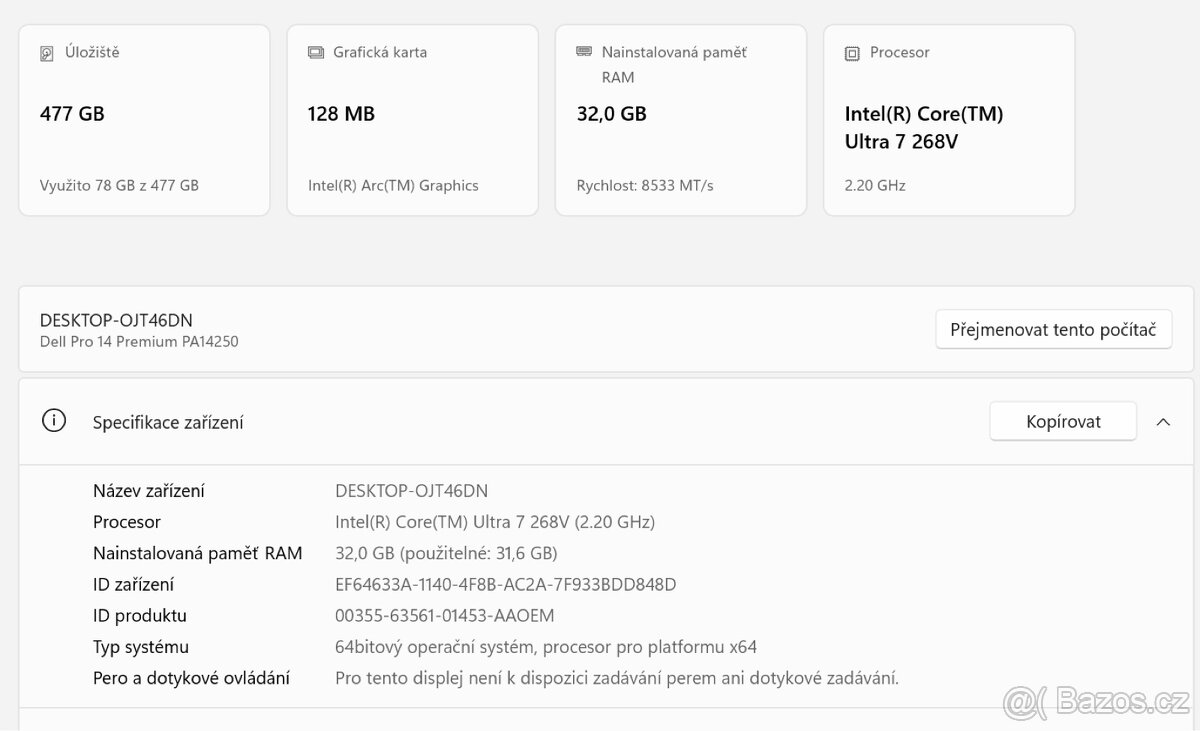Screen dimensions: 1200x731
Task: Expand the section below Pero a dotykové ovládání
Action: click(600, 722)
